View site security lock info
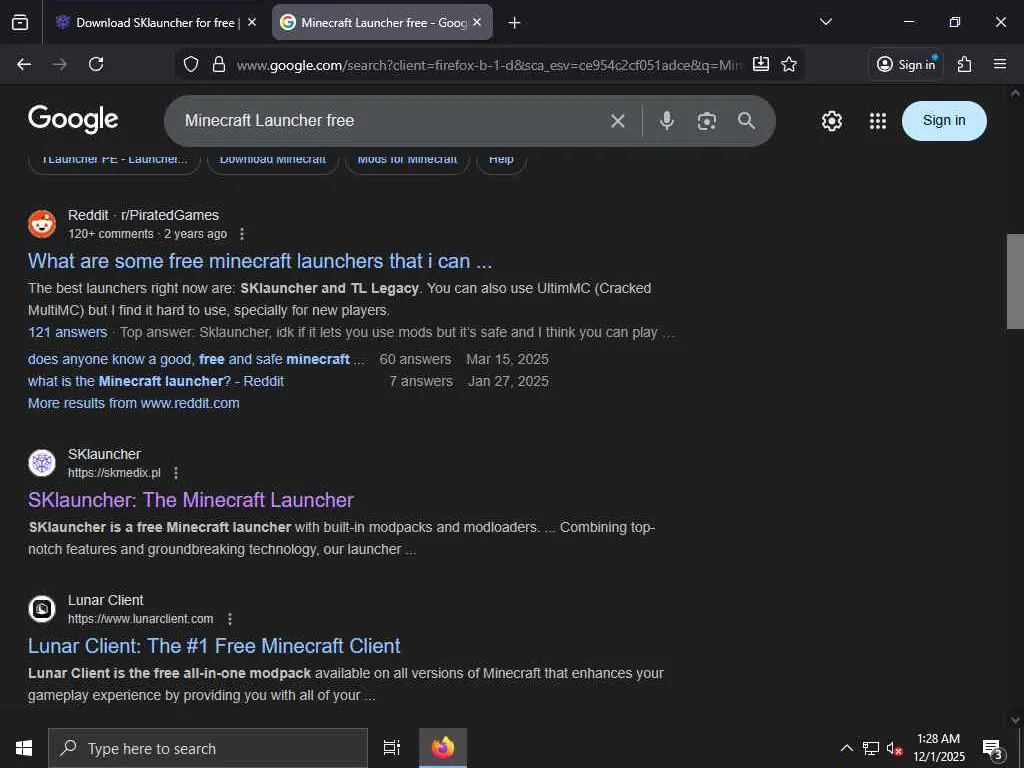The height and width of the screenshot is (768, 1024). [x=219, y=64]
